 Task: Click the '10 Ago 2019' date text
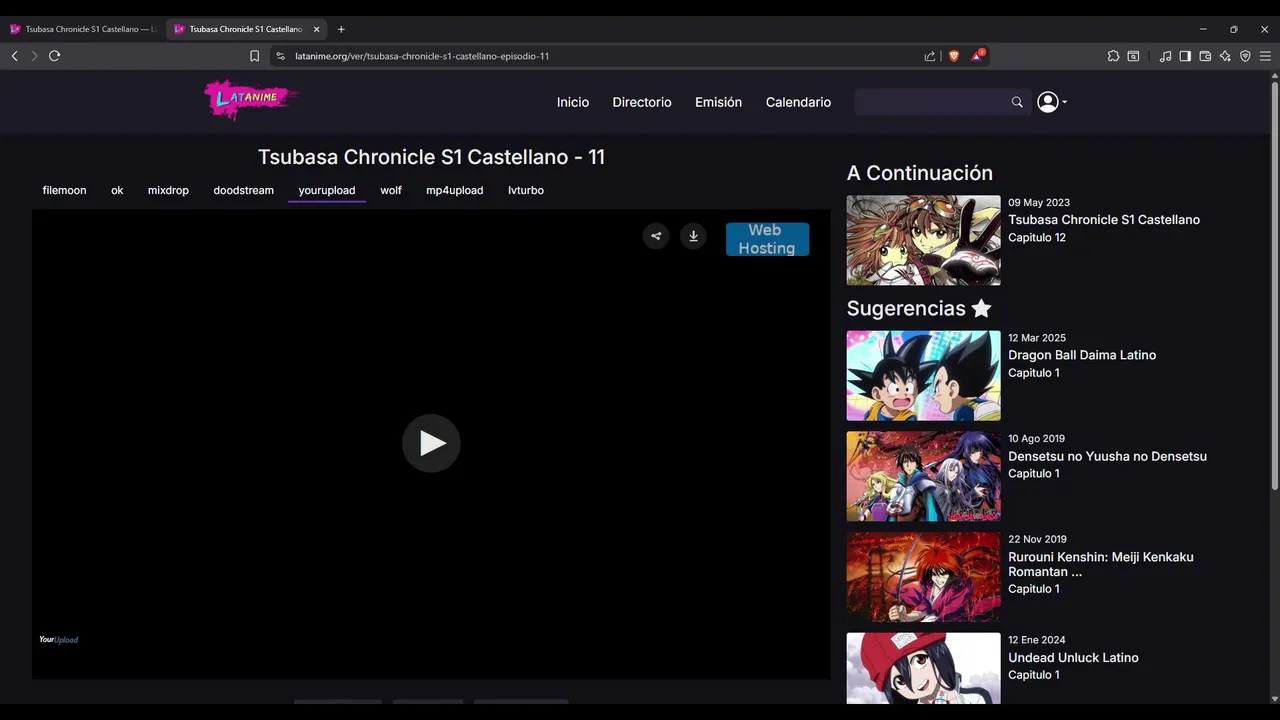1036,438
